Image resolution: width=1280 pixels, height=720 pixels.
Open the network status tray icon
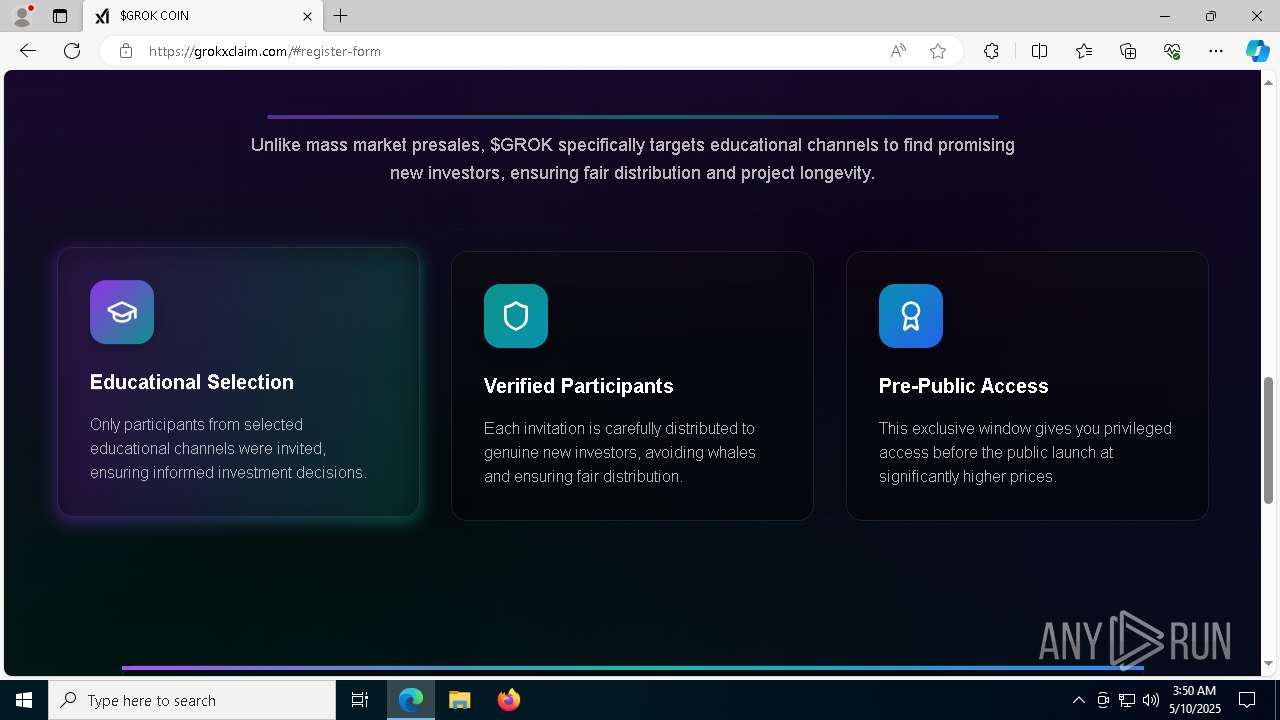(1127, 700)
